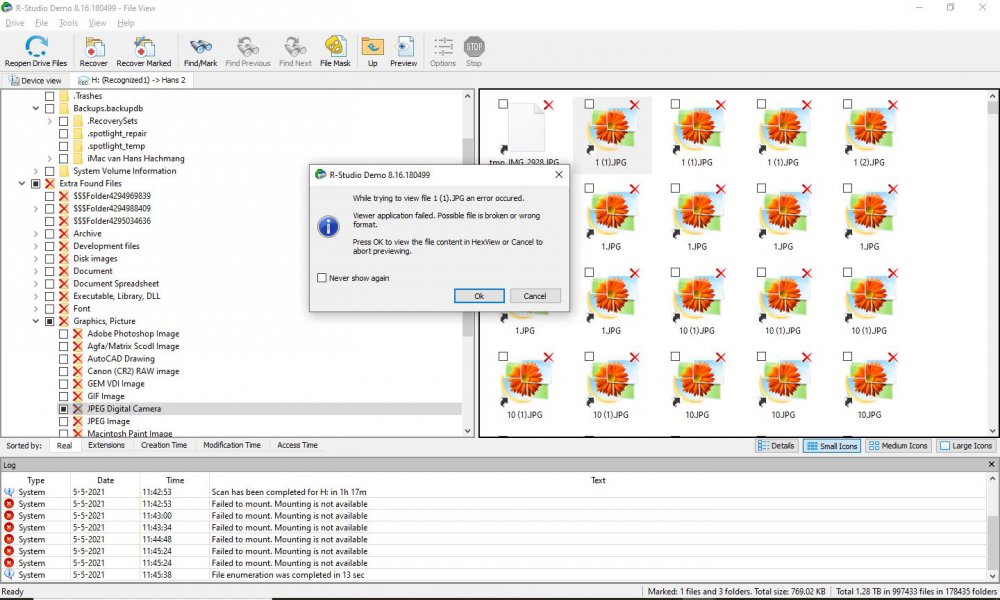Select the Scan has been completed log row
1000x600 pixels.
(494, 492)
